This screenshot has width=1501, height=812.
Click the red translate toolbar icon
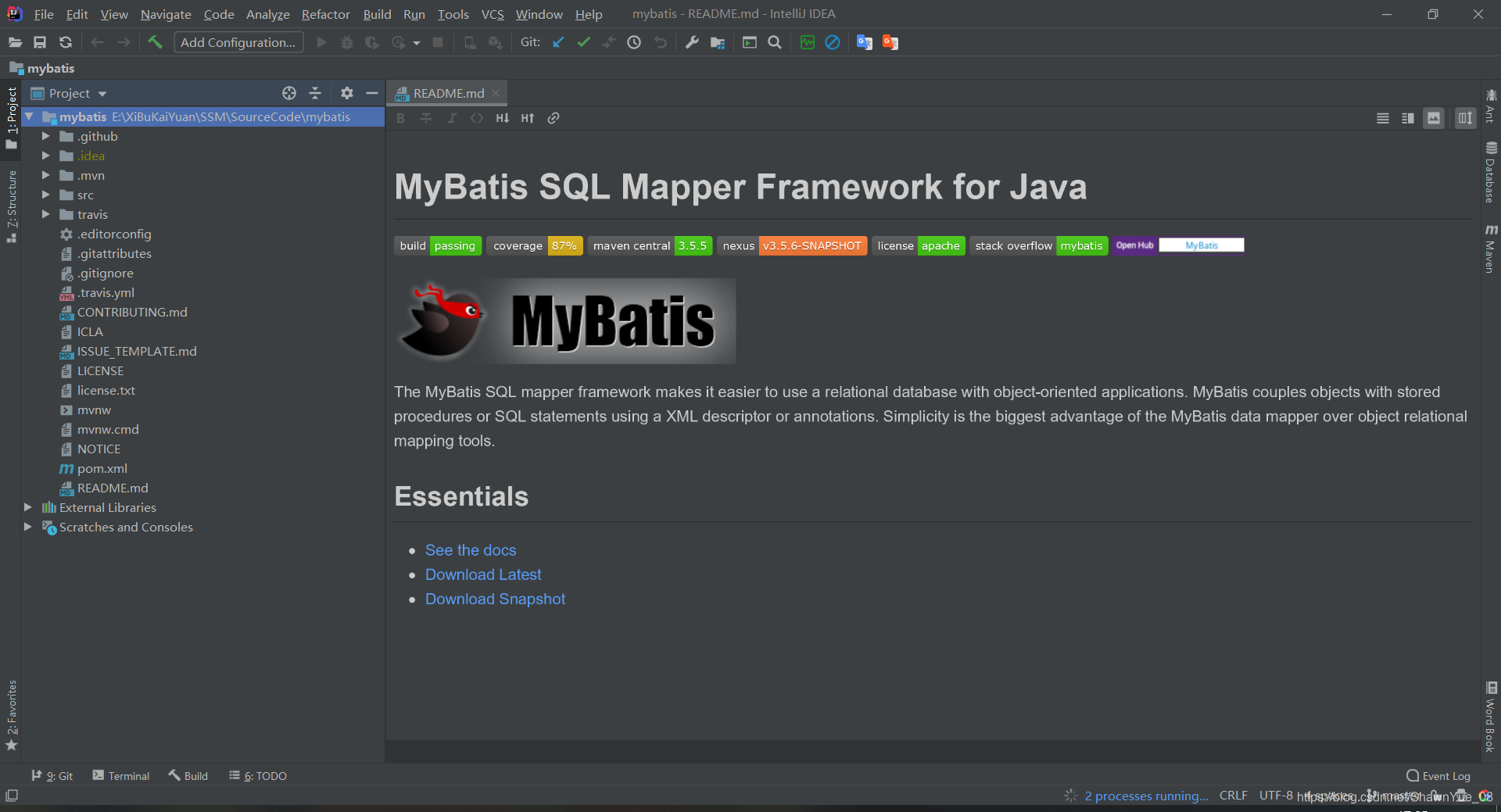890,42
